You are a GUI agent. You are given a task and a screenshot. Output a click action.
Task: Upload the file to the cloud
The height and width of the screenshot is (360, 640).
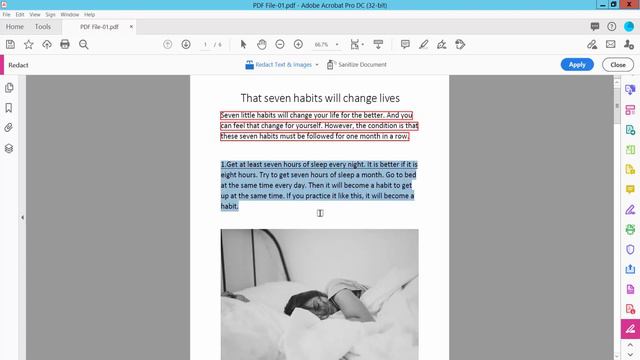click(47, 44)
